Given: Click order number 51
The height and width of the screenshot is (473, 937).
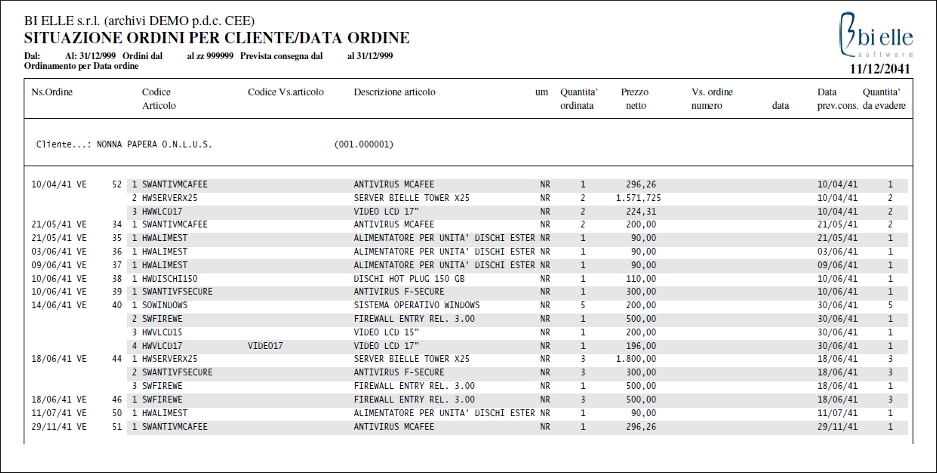Looking at the screenshot, I should pos(117,427).
